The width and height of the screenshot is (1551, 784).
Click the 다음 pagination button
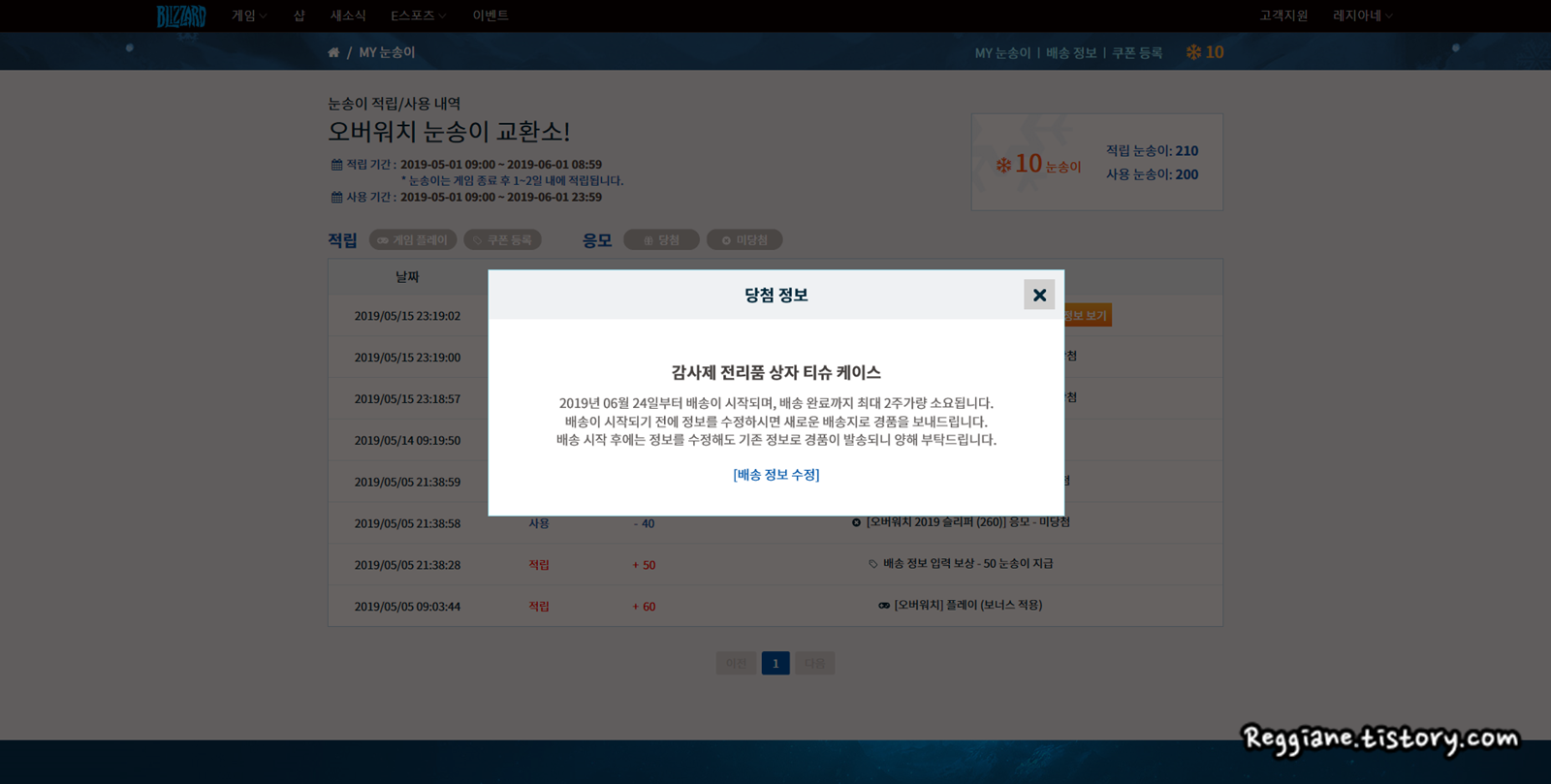pos(815,663)
